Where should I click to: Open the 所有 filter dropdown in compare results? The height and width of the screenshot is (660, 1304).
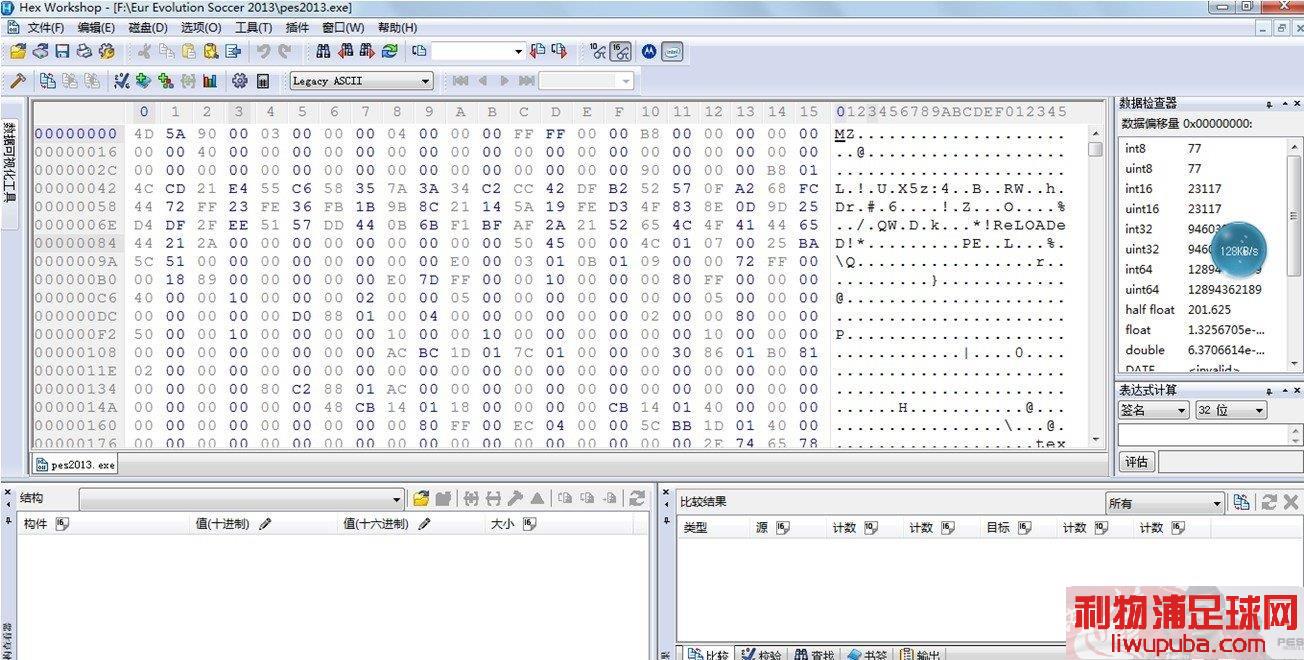(x=1165, y=503)
